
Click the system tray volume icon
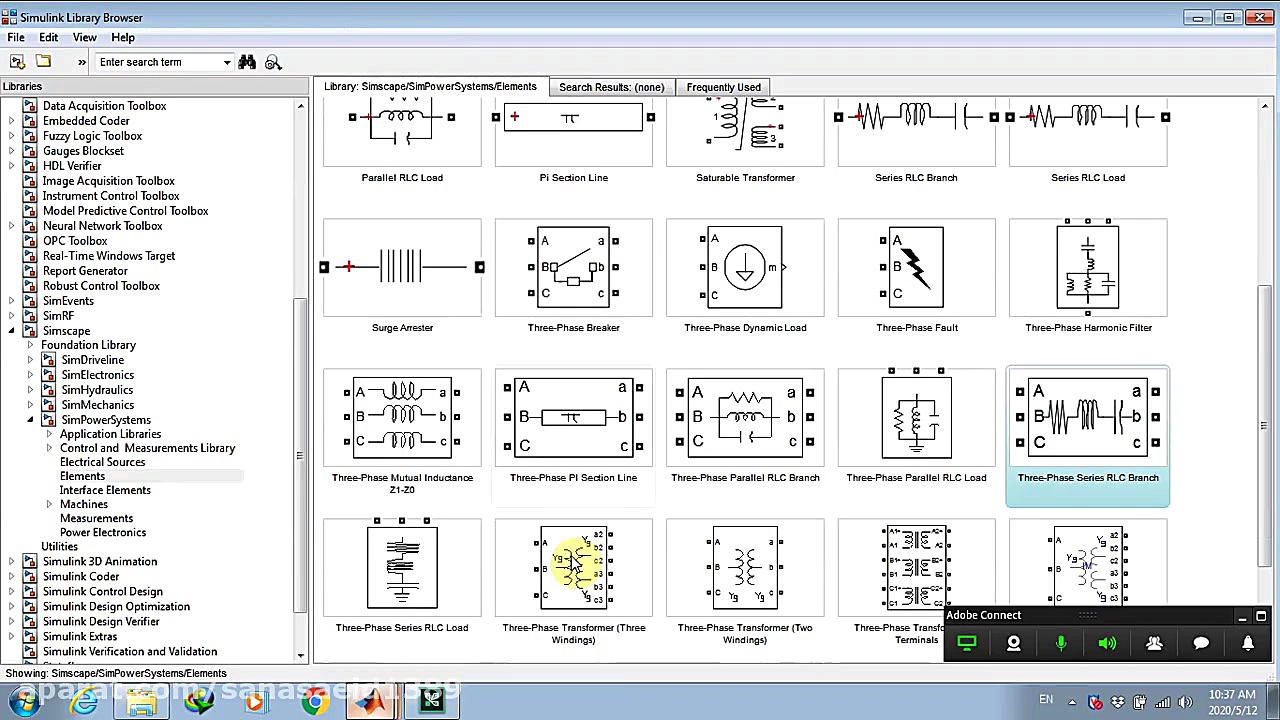tap(1185, 702)
